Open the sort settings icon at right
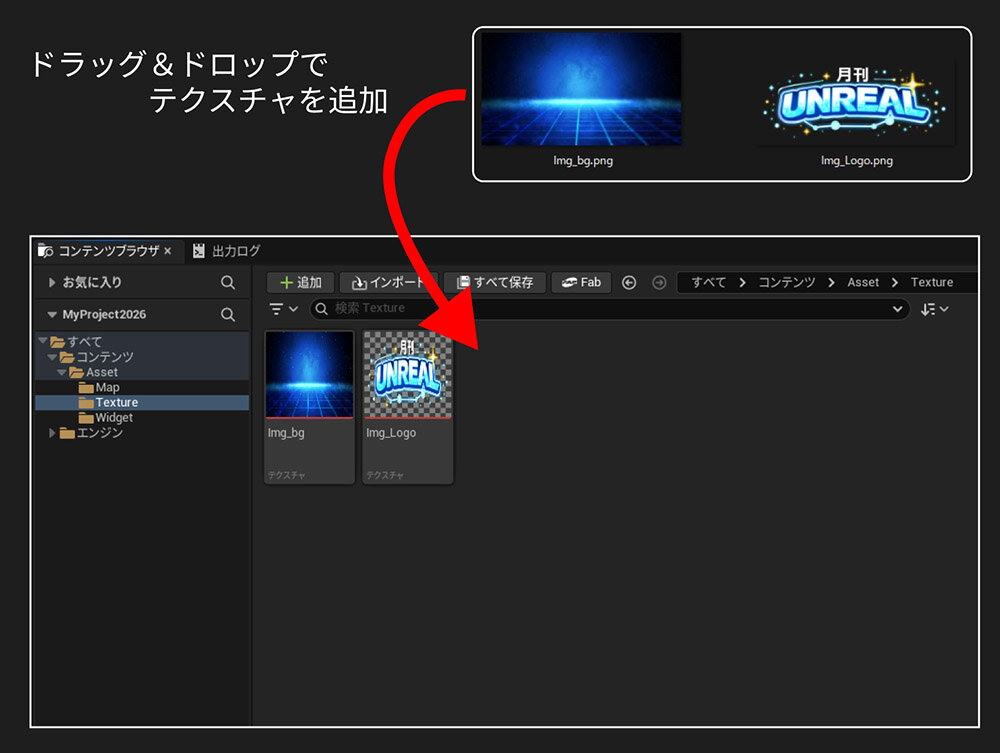Image resolution: width=1000 pixels, height=753 pixels. pos(934,309)
